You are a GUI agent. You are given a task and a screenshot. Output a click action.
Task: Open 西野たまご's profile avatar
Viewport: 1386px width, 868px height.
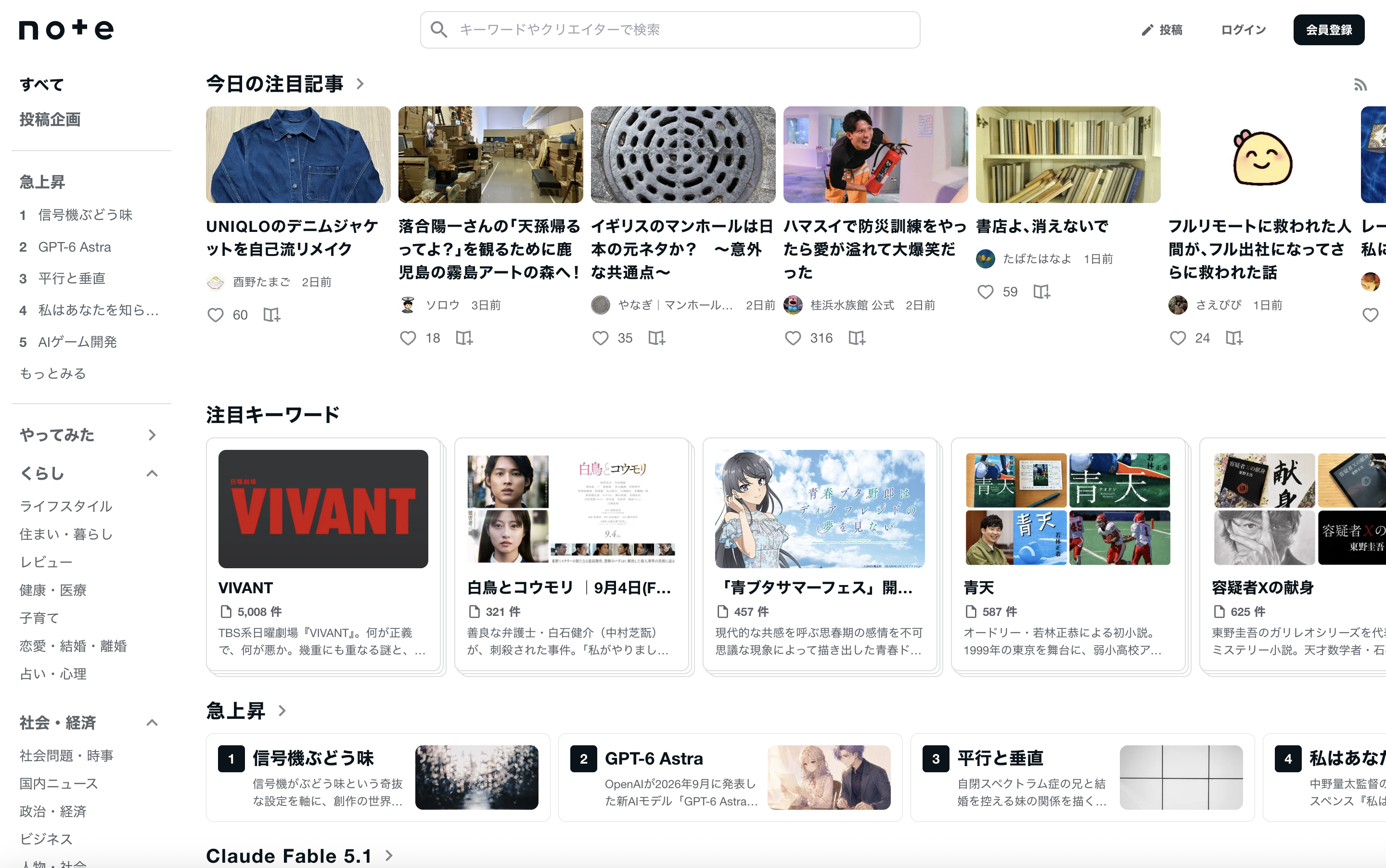point(215,282)
